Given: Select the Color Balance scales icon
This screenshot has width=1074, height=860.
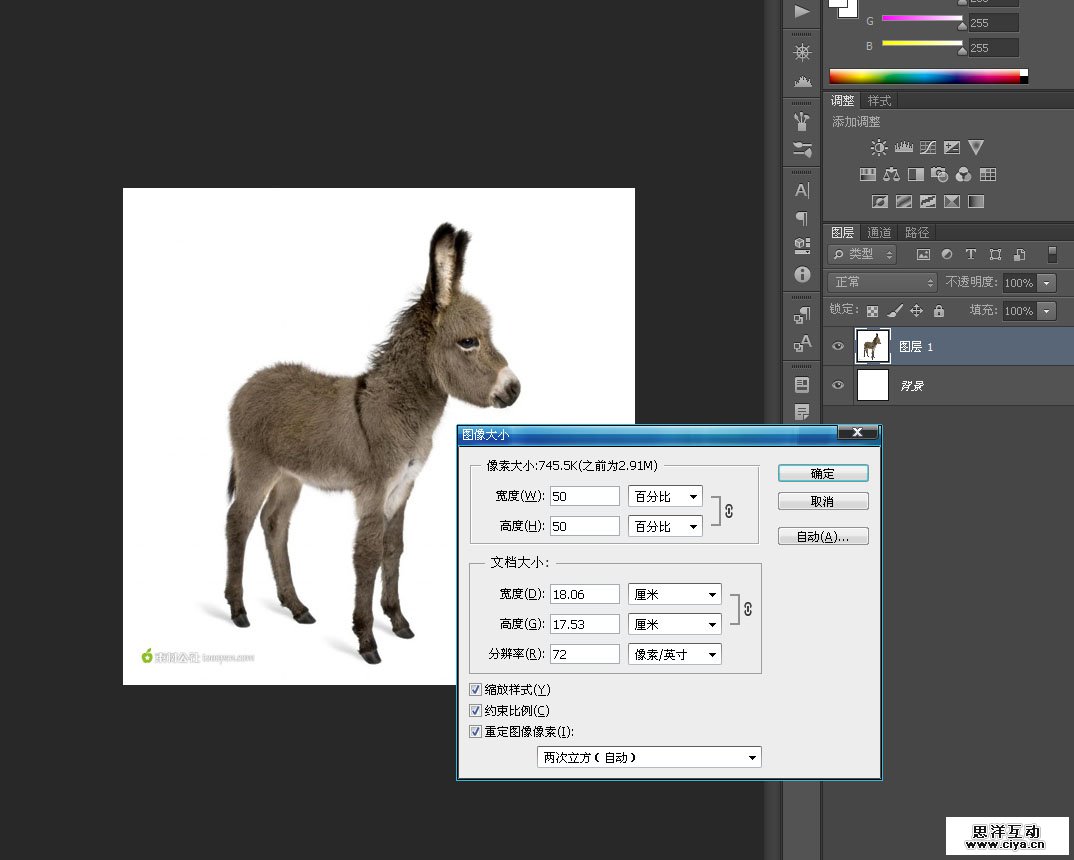Looking at the screenshot, I should (891, 174).
